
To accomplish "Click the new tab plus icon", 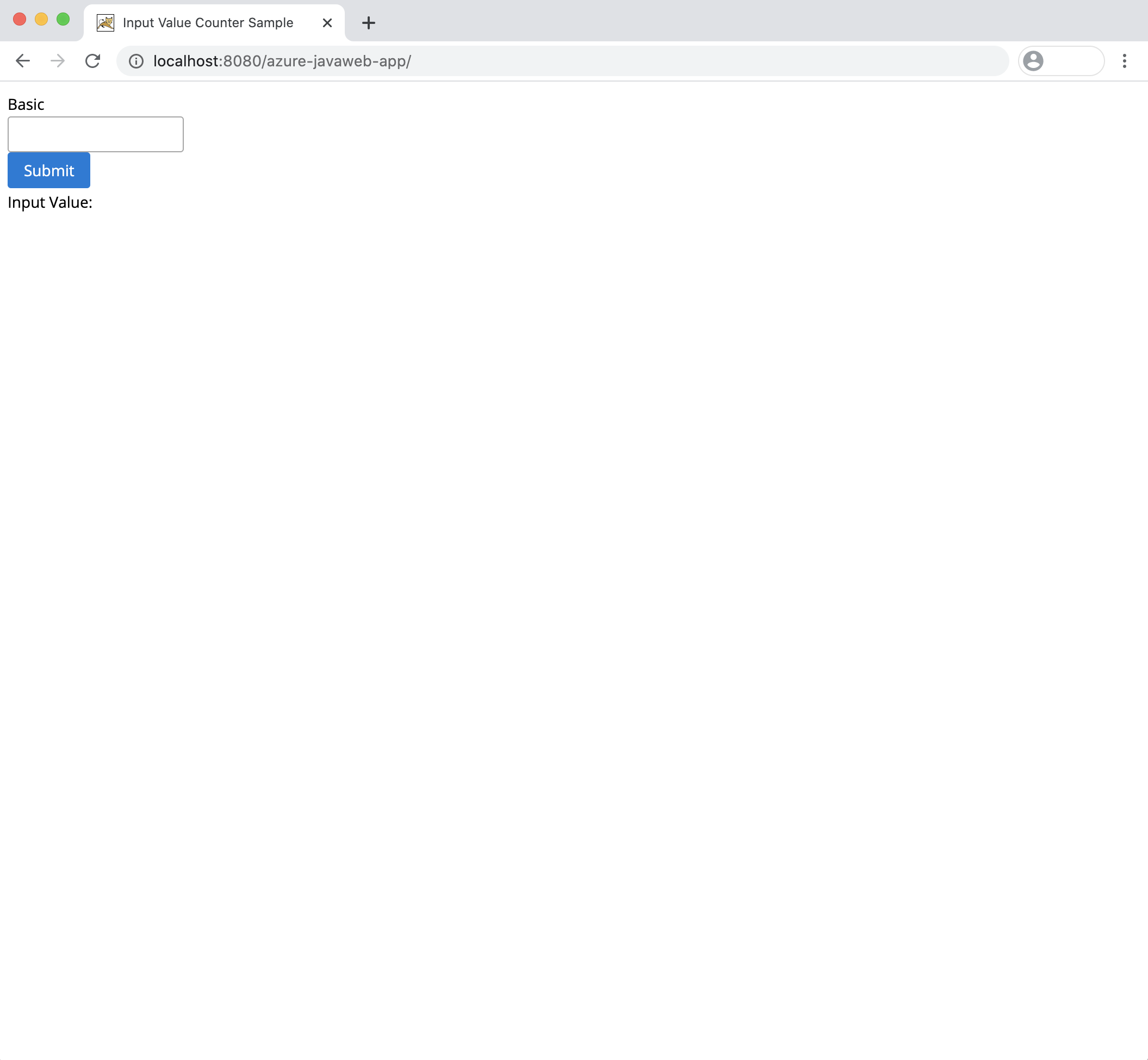I will tap(368, 22).
